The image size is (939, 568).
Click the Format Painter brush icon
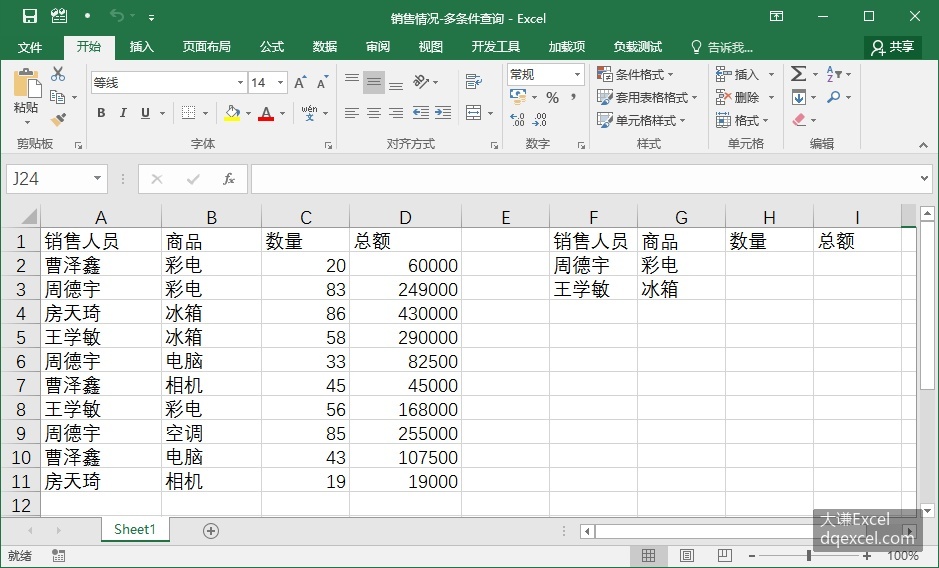(57, 120)
